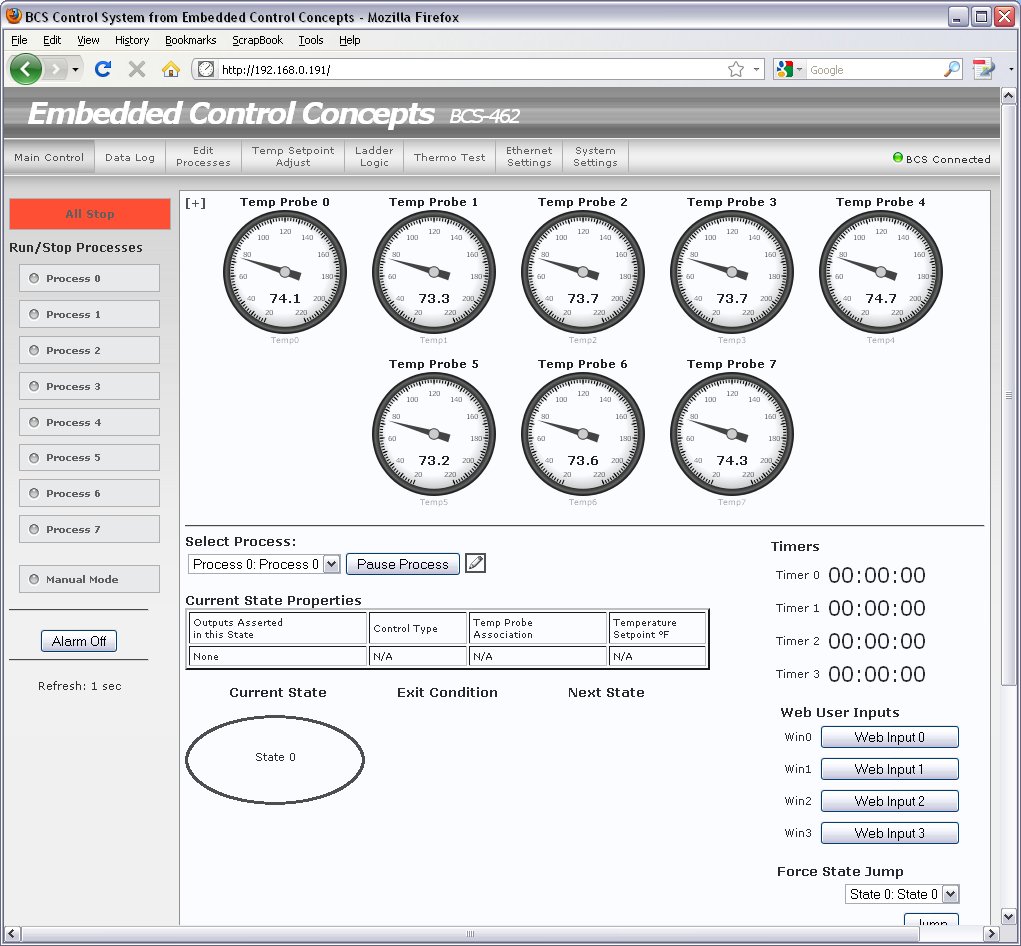Open the back/forward history dropdown arrow
Image resolution: width=1021 pixels, height=946 pixels.
[x=76, y=69]
